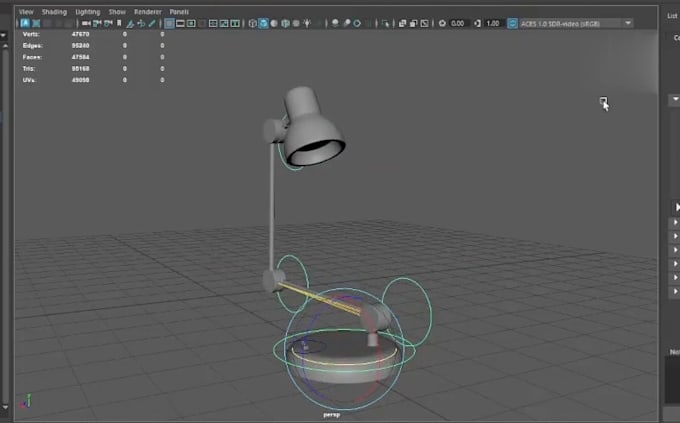Click the Gamma value field 1.00
The width and height of the screenshot is (680, 423).
point(494,23)
